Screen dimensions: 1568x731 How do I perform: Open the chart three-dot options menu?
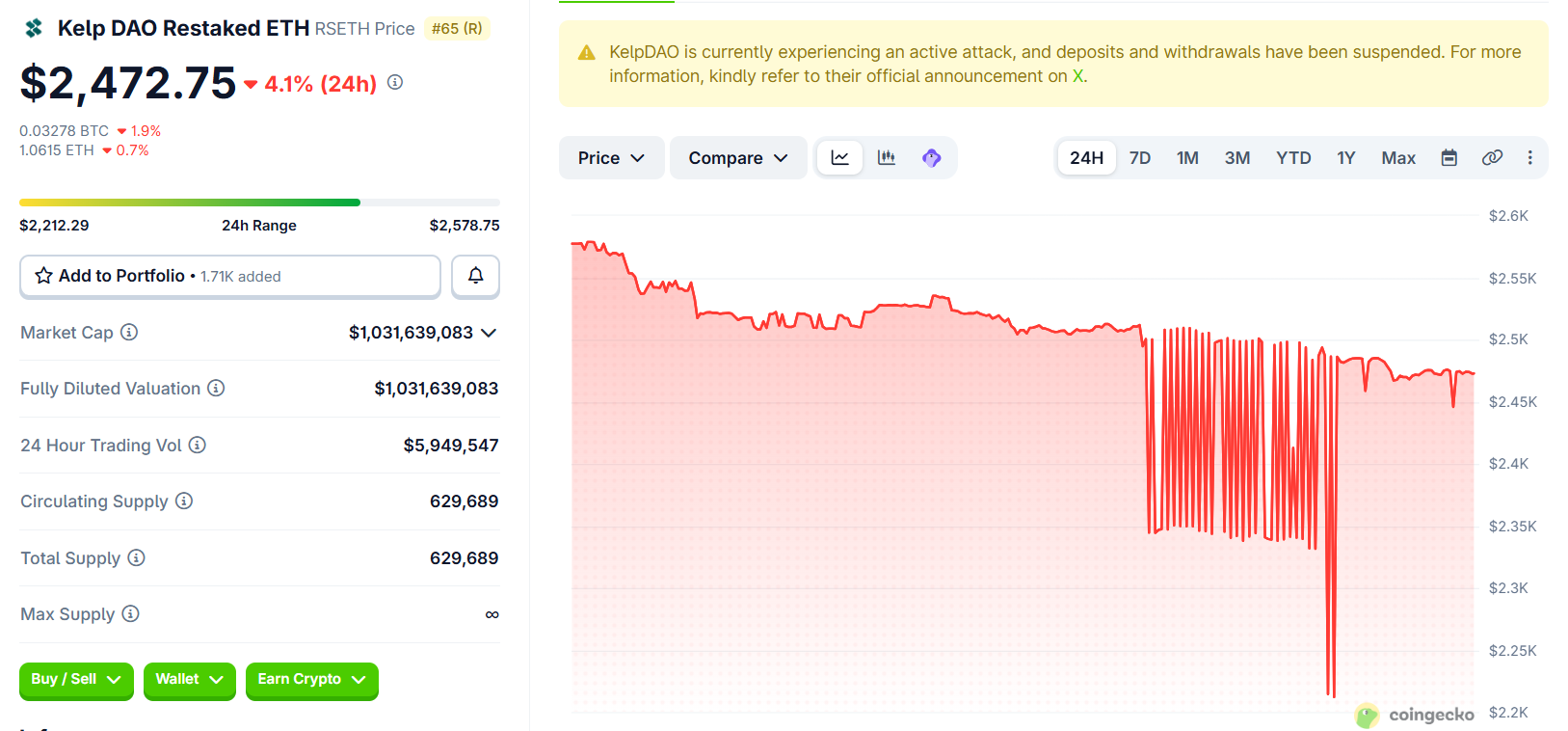click(1529, 158)
